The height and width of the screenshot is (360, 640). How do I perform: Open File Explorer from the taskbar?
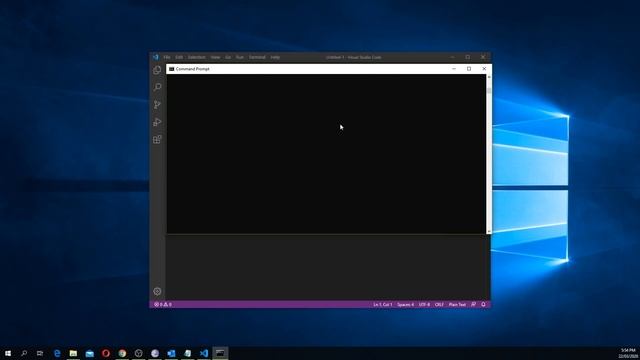point(73,353)
